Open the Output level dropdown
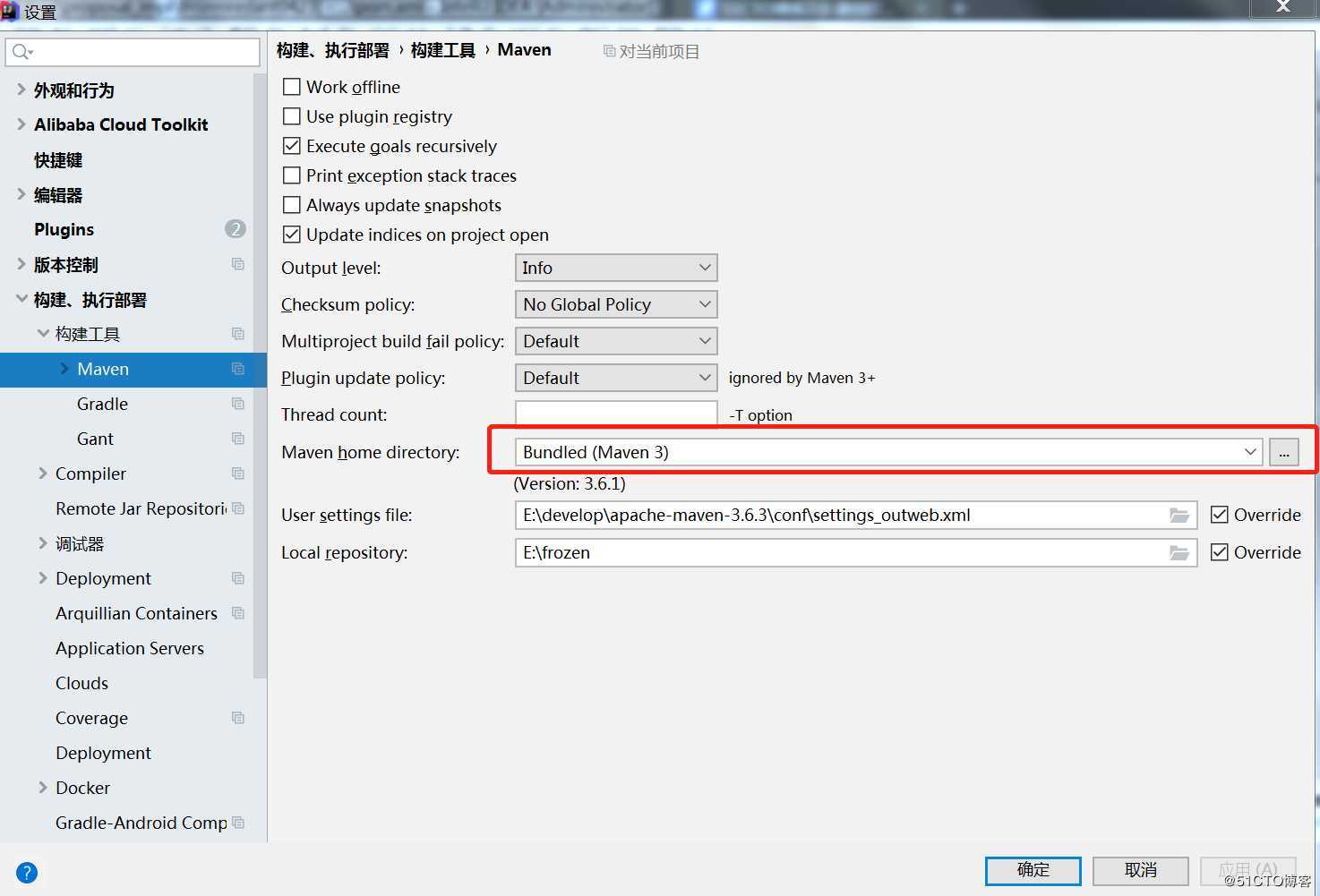The image size is (1320, 896). tap(616, 268)
